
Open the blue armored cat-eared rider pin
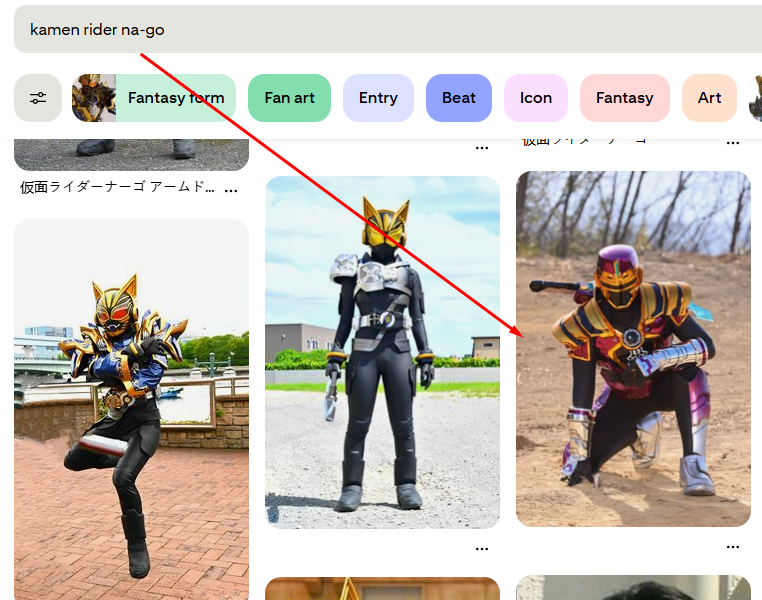(131, 410)
